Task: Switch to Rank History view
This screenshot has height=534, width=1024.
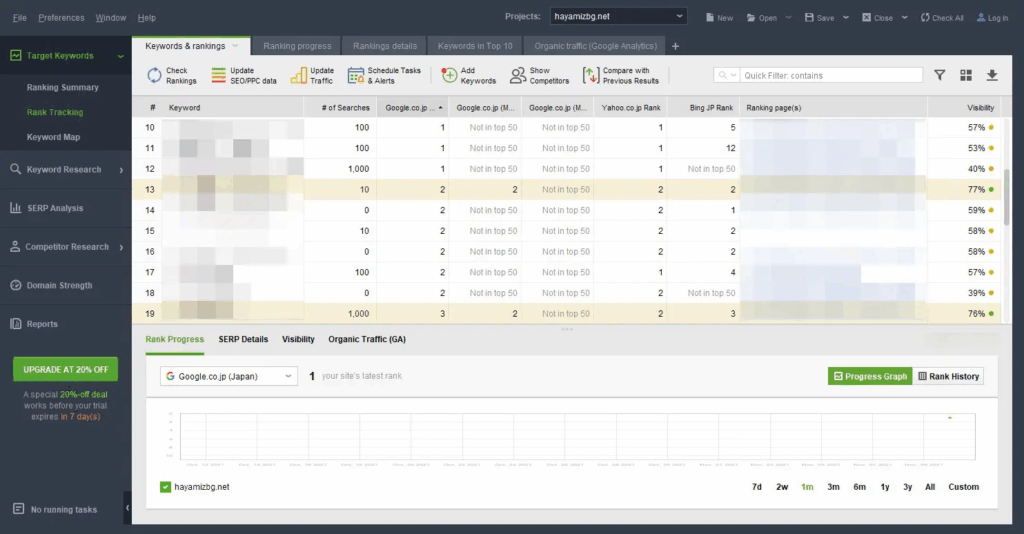Action: point(948,376)
